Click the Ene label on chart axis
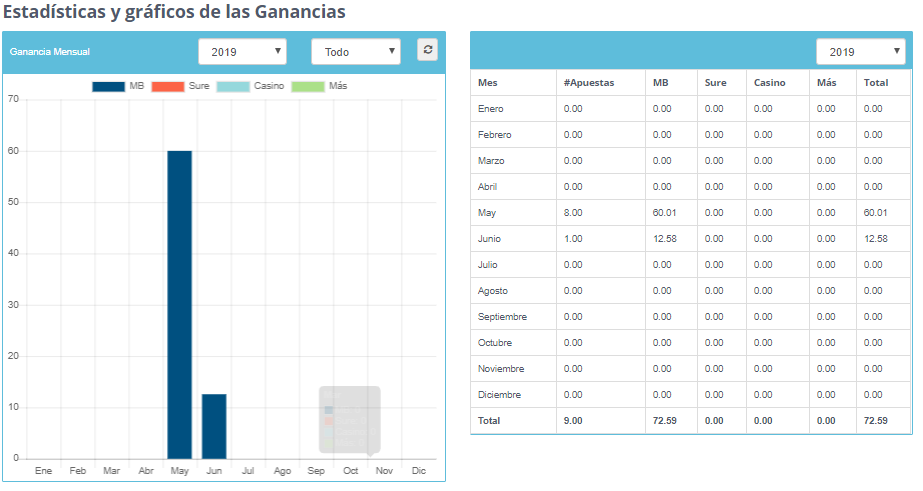 44,471
